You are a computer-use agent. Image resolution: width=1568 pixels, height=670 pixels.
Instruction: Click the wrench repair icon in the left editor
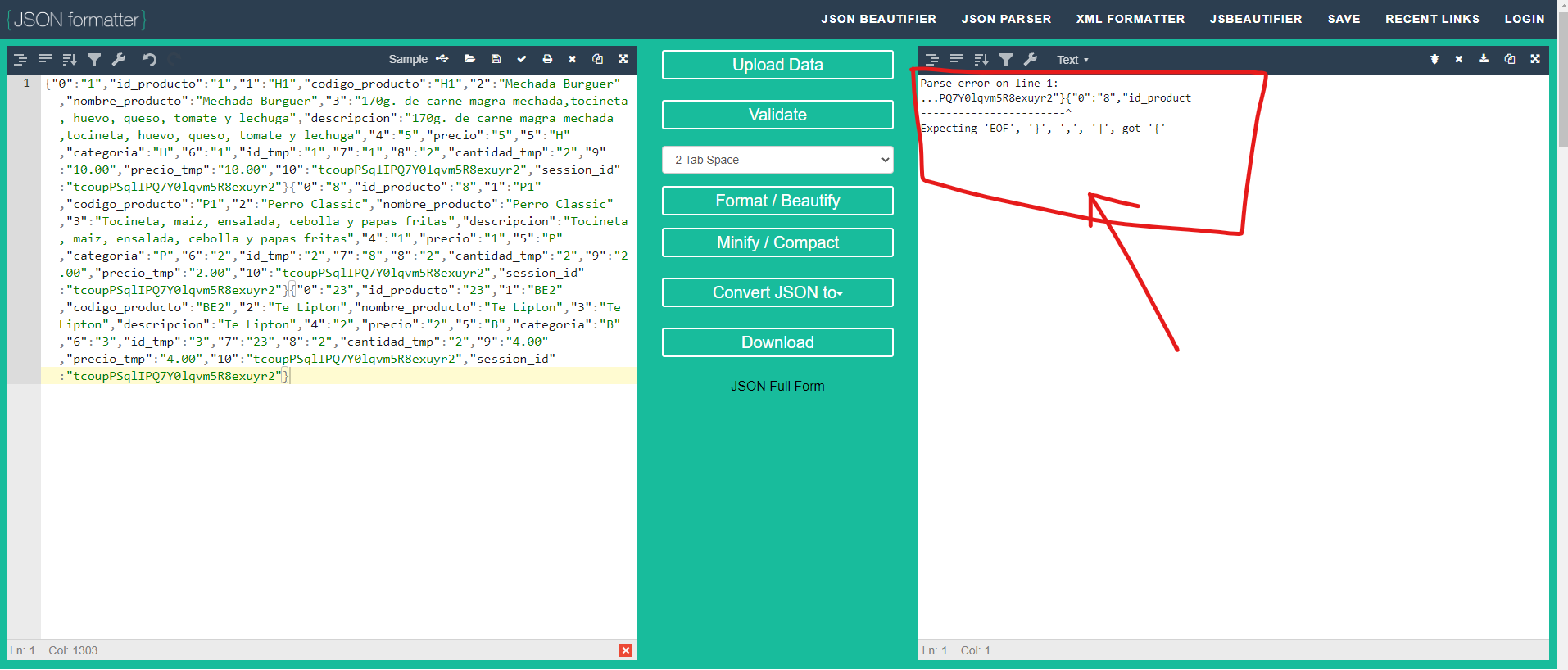point(119,59)
